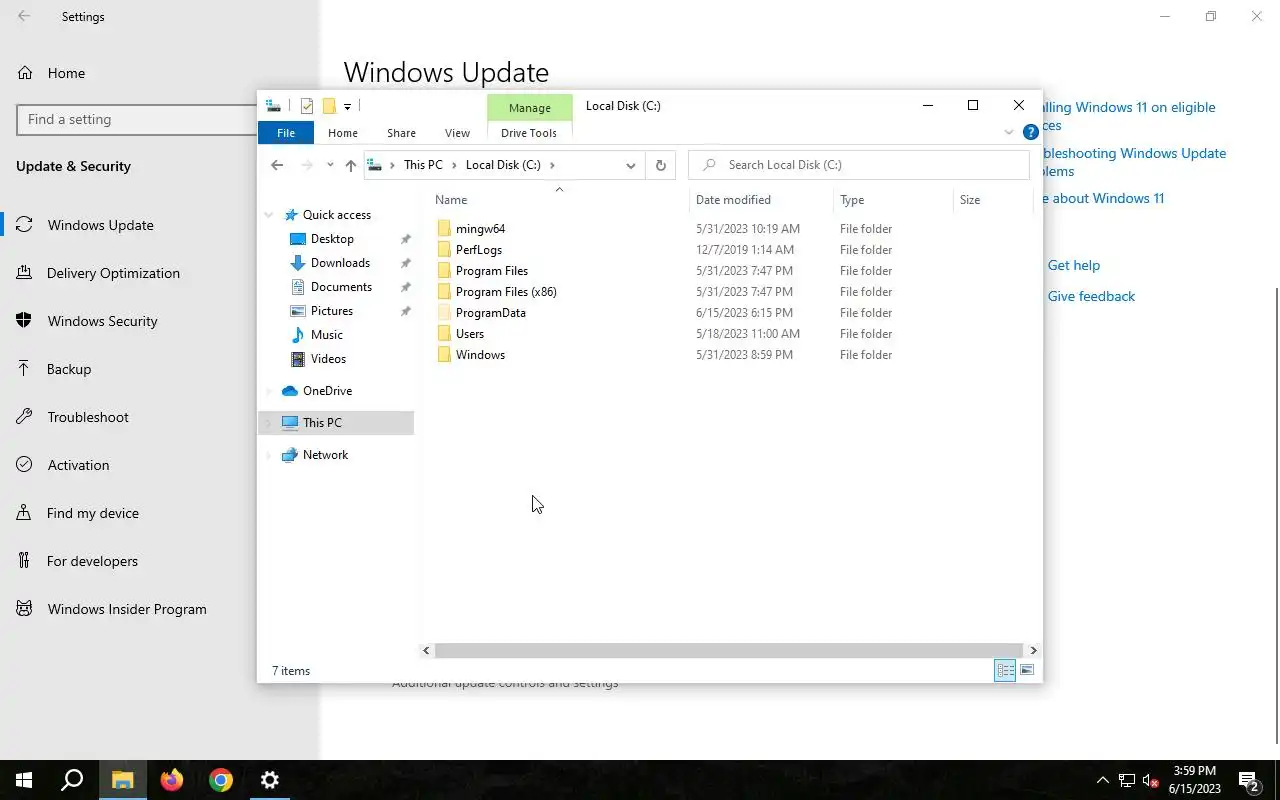The image size is (1280, 800).
Task: Open Videos in Quick access
Action: click(x=328, y=359)
